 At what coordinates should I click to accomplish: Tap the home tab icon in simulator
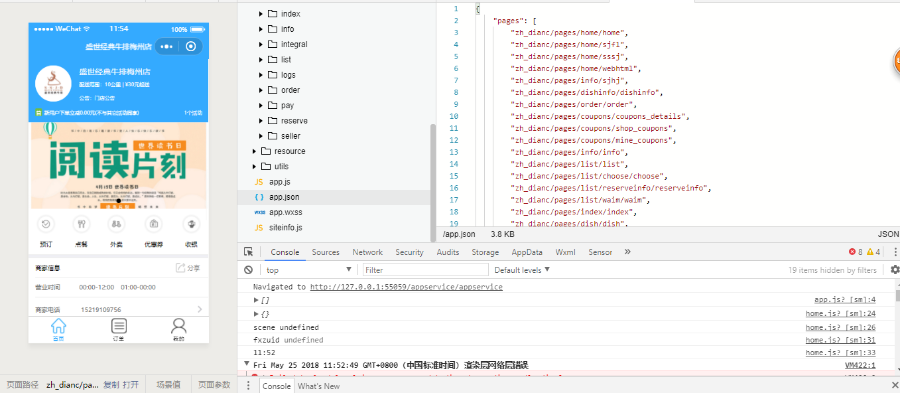[x=59, y=326]
